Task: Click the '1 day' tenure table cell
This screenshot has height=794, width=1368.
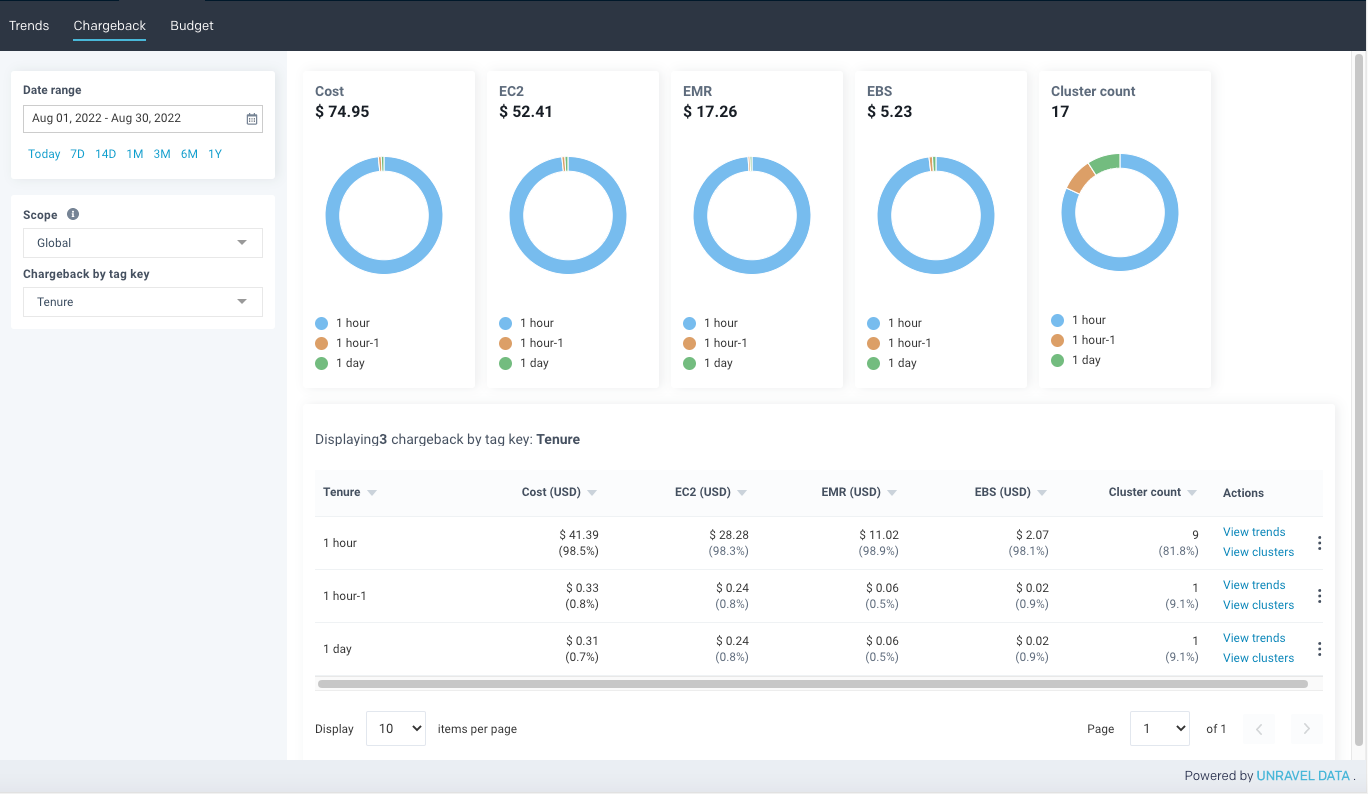Action: [338, 649]
